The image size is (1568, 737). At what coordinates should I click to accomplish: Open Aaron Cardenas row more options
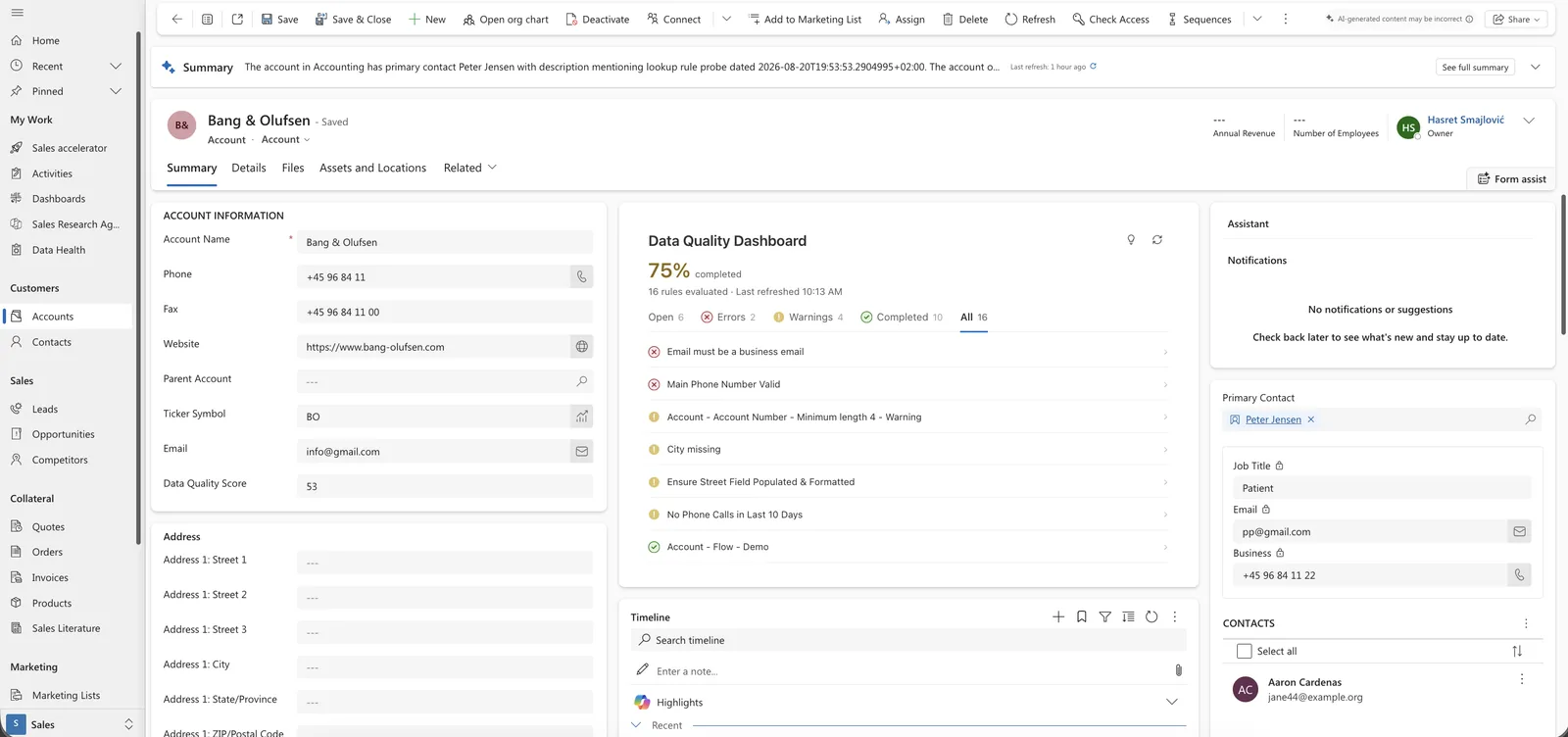point(1522,679)
